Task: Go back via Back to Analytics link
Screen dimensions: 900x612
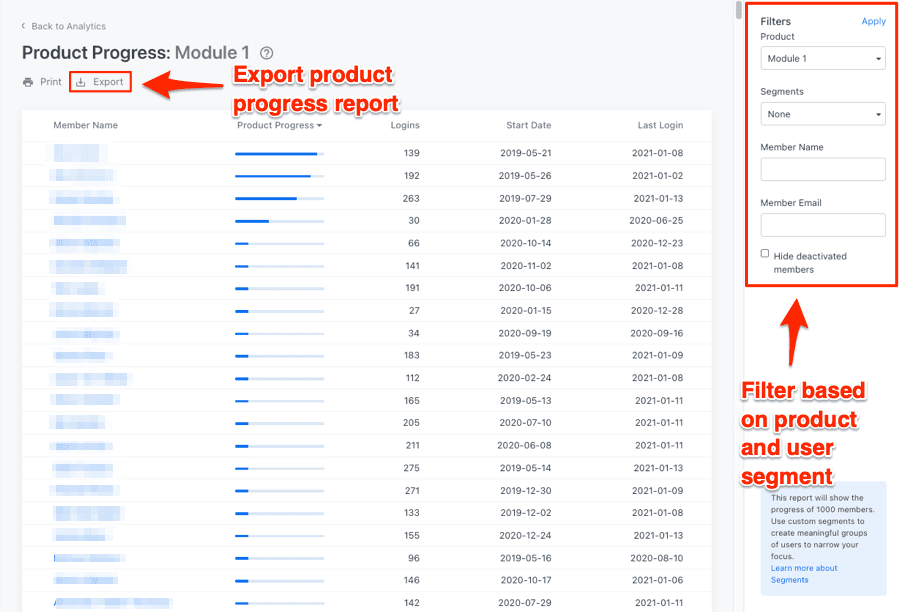Action: coord(68,26)
